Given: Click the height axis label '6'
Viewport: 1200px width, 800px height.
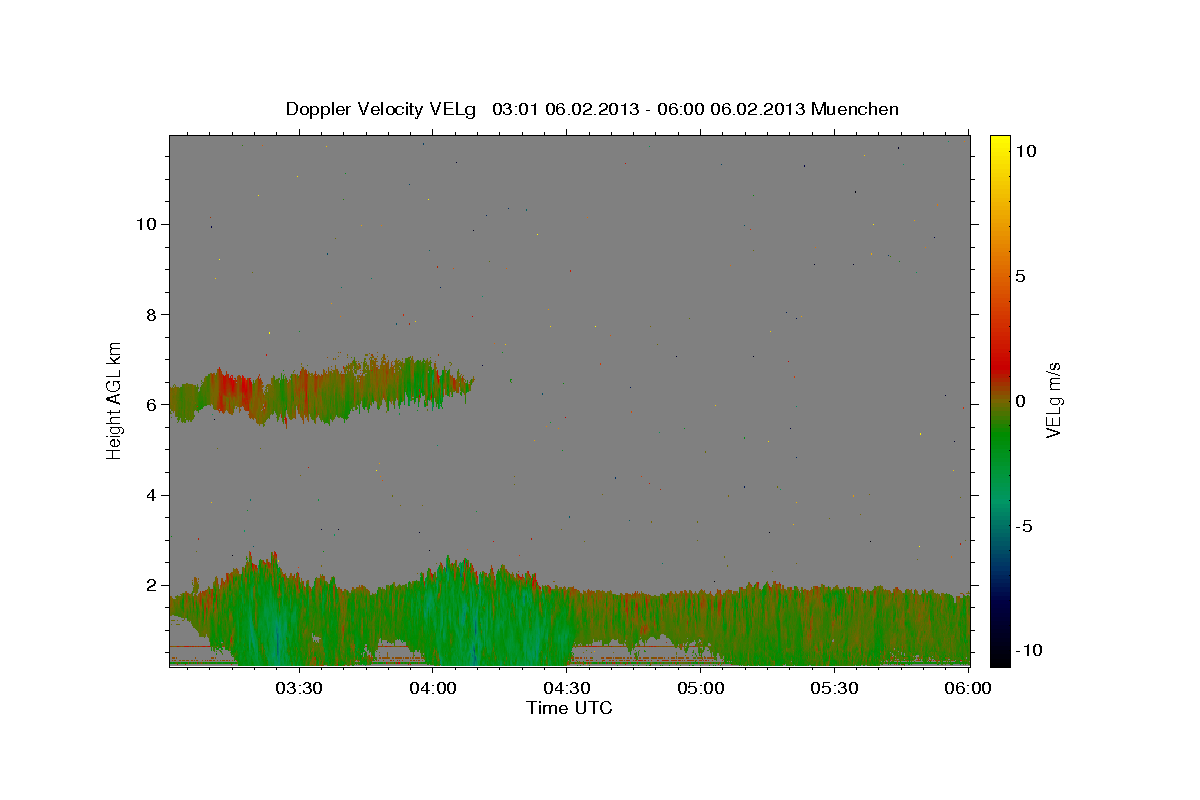Looking at the screenshot, I should [151, 405].
